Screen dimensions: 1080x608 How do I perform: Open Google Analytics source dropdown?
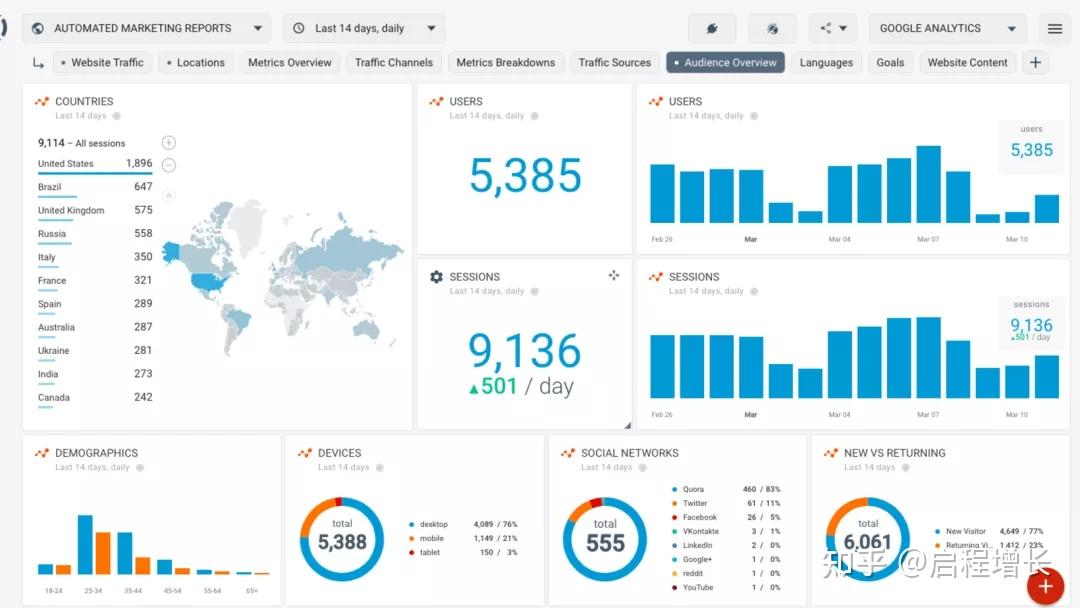coord(948,28)
